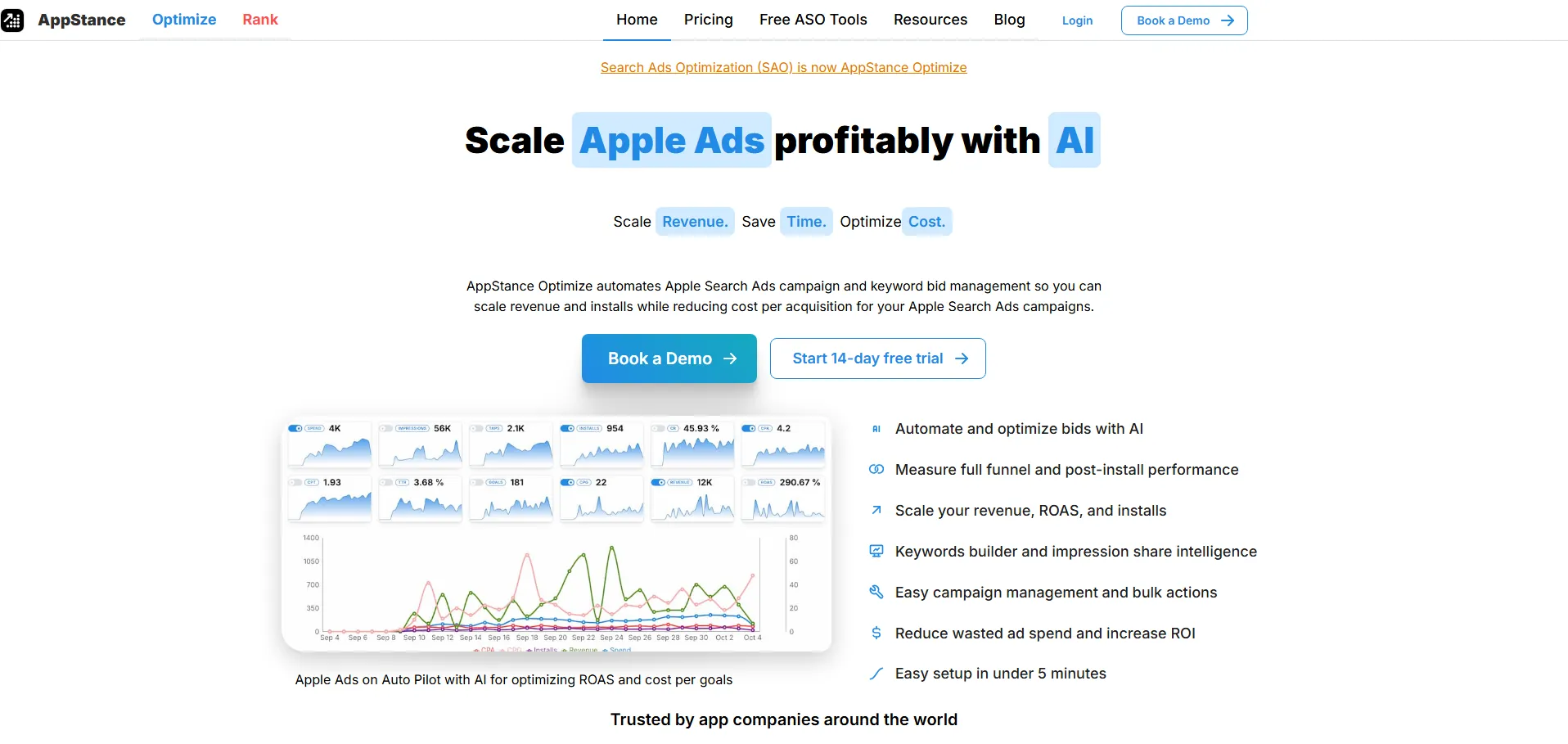
Task: Enable the IMPRESSIONS metric toggle
Action: pos(385,428)
